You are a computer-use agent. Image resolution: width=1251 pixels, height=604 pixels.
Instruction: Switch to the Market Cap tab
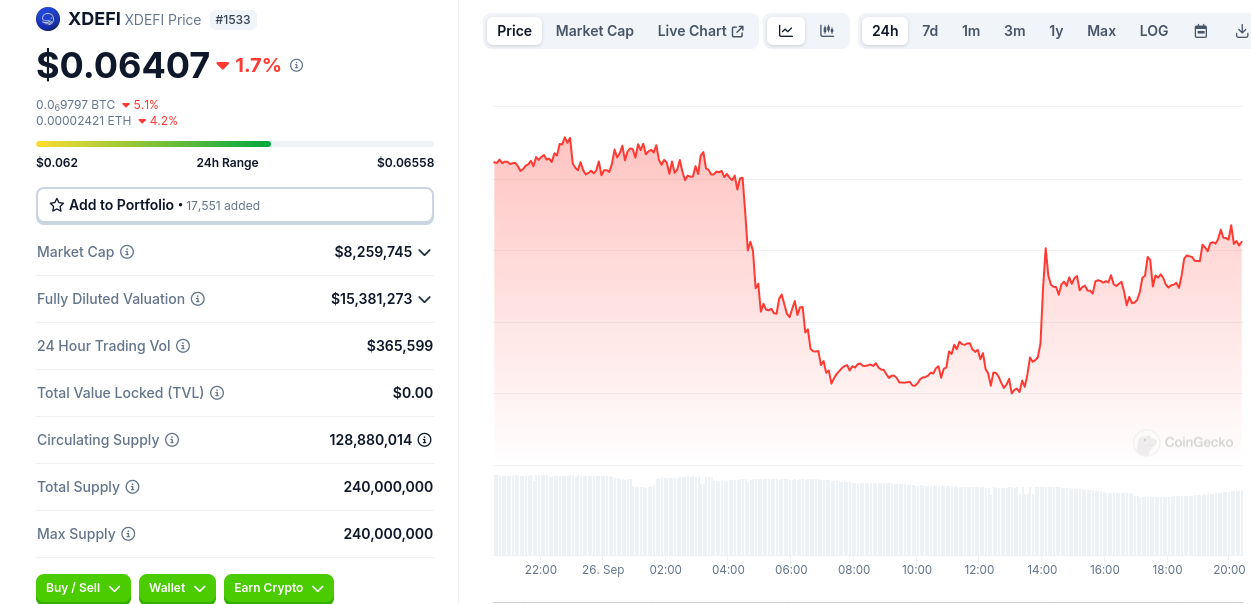(x=594, y=31)
